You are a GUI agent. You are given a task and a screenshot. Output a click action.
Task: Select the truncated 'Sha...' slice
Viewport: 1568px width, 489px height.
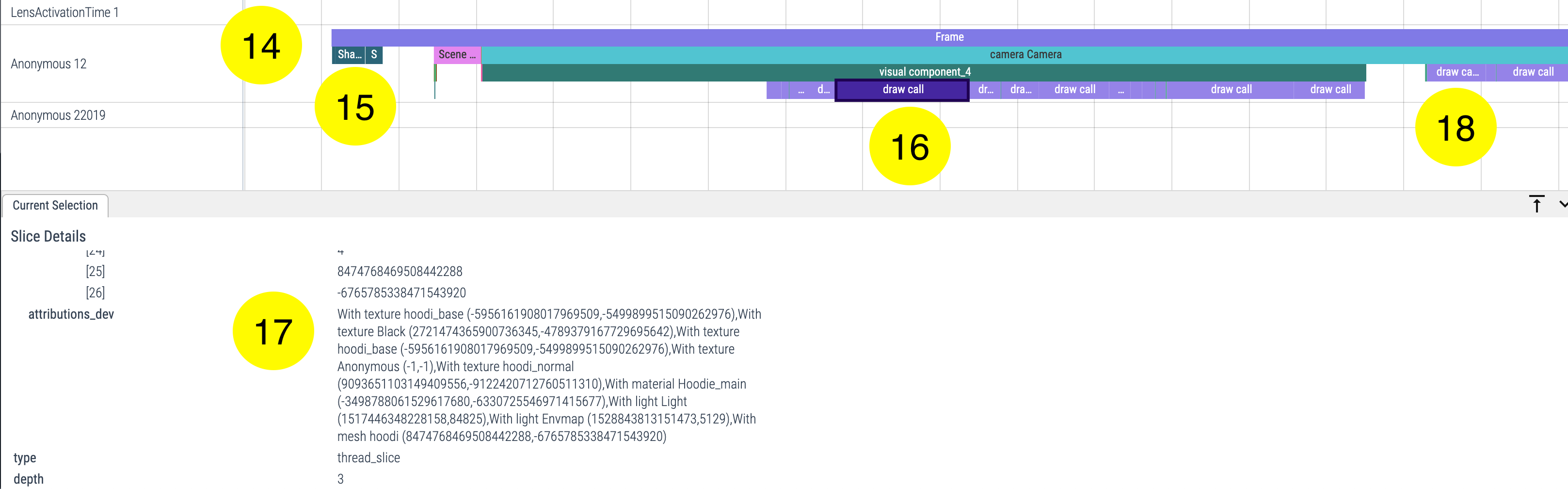click(349, 55)
